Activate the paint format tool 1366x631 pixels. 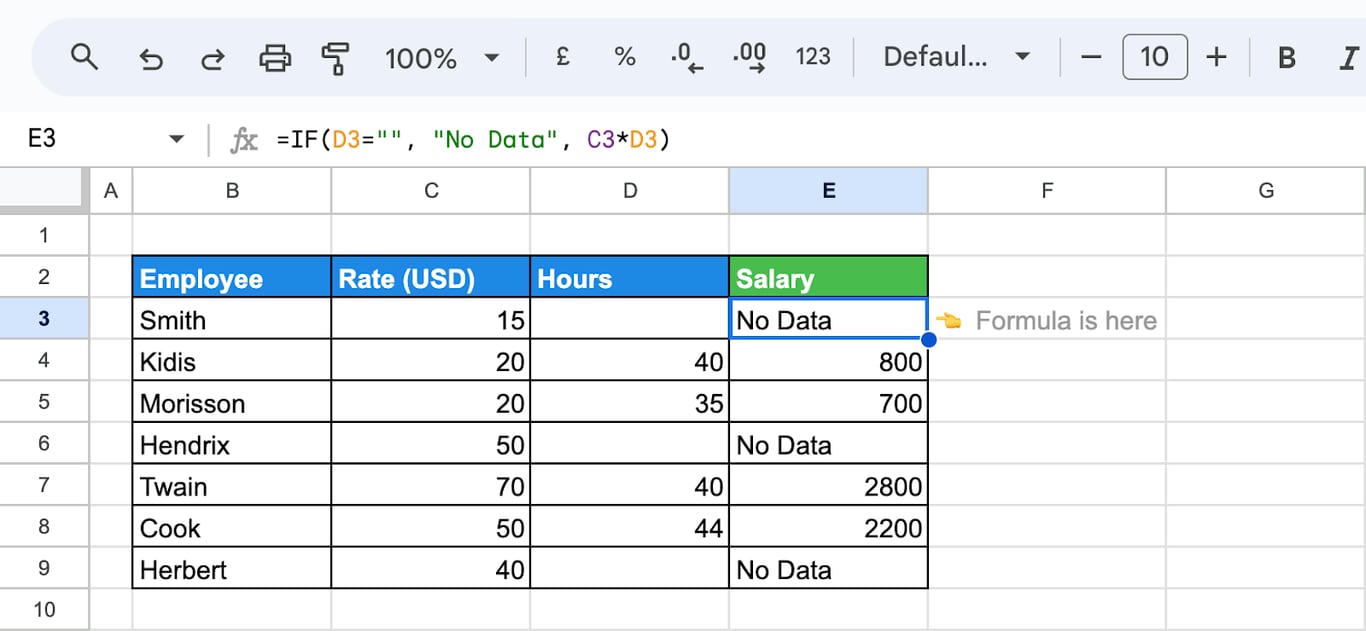coord(336,58)
